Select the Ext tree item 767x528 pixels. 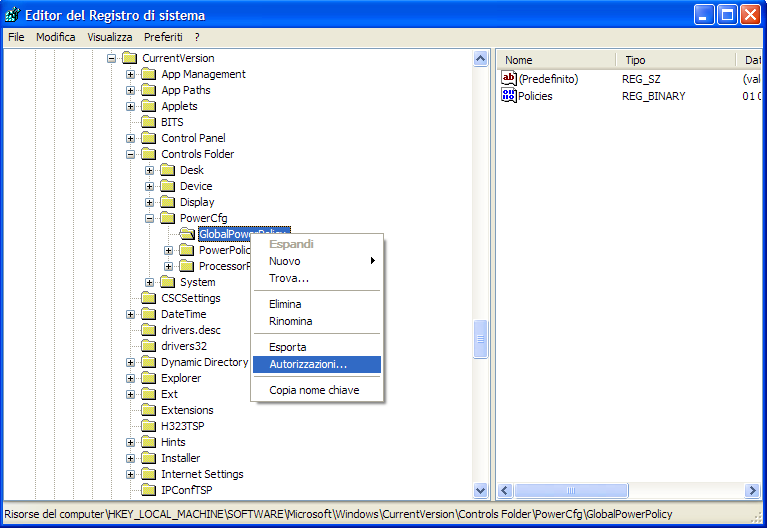click(x=169, y=394)
